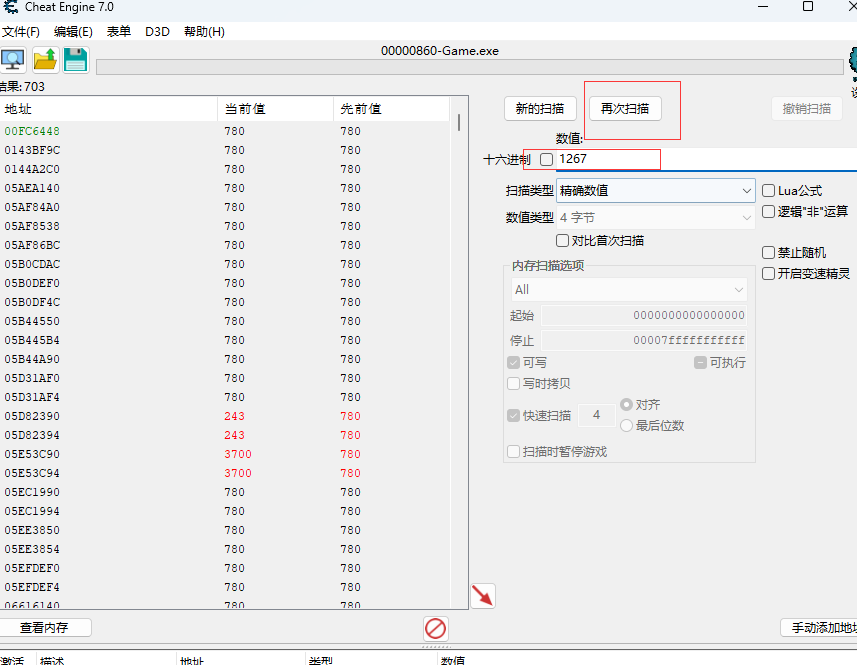This screenshot has height=665, width=857.
Task: Toggle the 可写 checkbox
Action: (513, 362)
